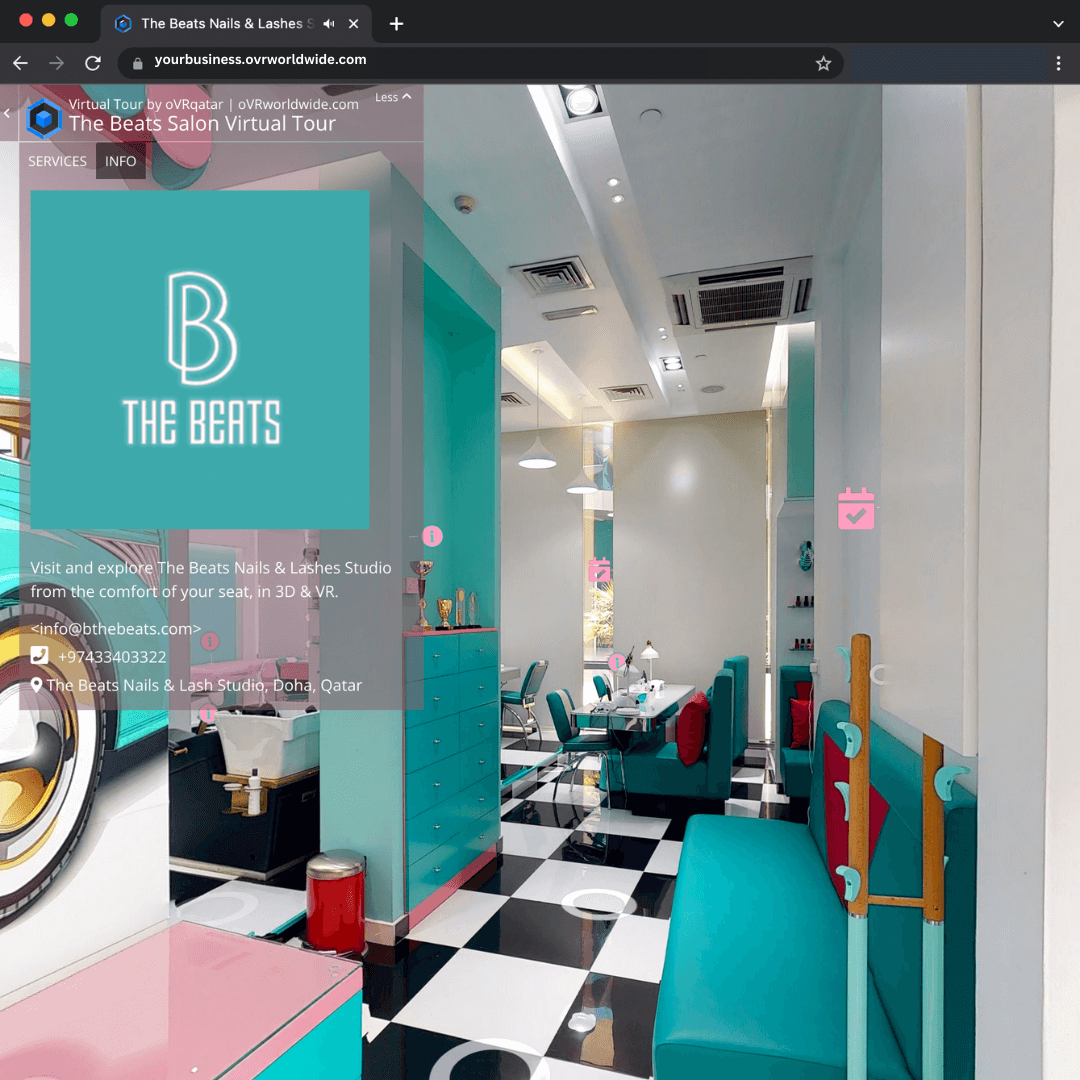Collapse the tour header using the Less chevron
Image resolution: width=1080 pixels, height=1080 pixels.
[391, 97]
